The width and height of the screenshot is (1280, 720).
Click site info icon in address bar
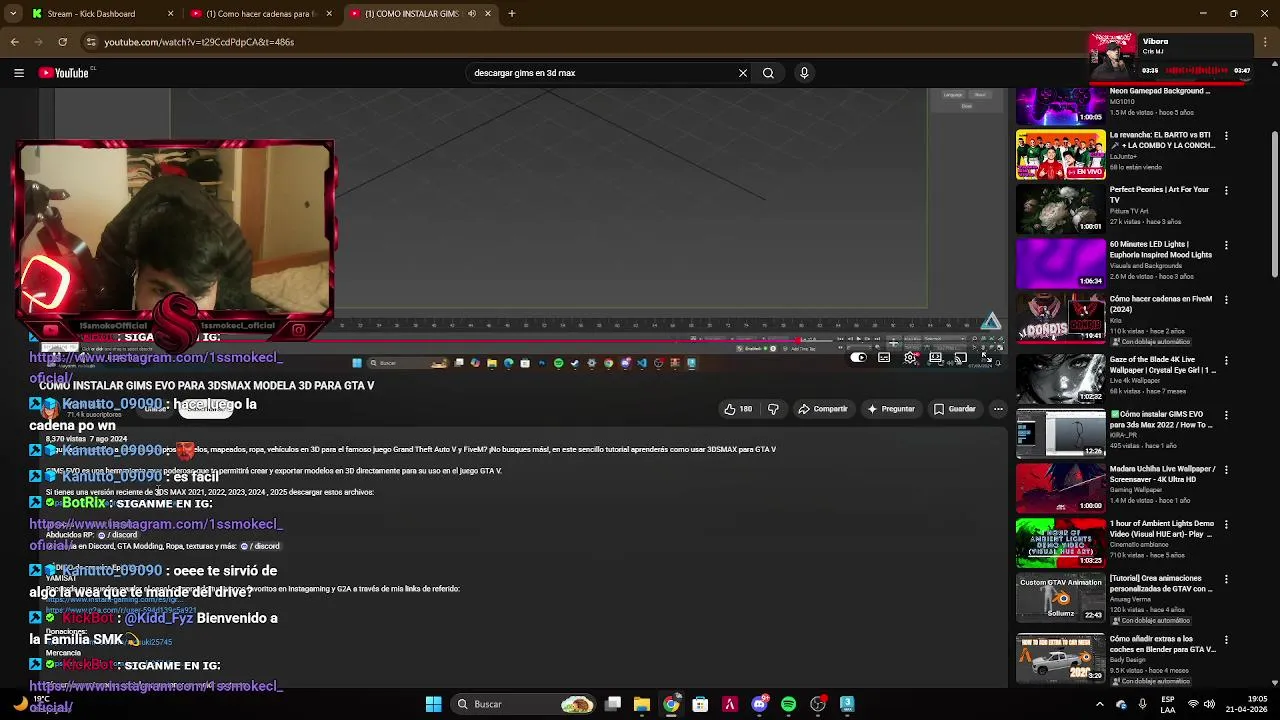tap(91, 42)
